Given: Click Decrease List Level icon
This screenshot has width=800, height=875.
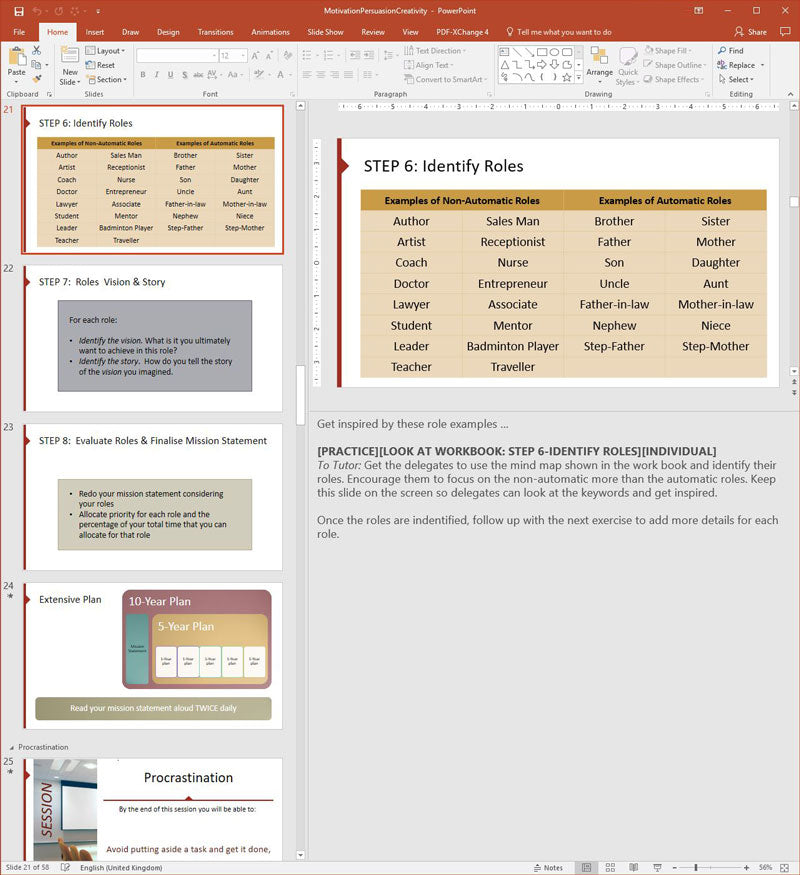Looking at the screenshot, I should click(355, 55).
